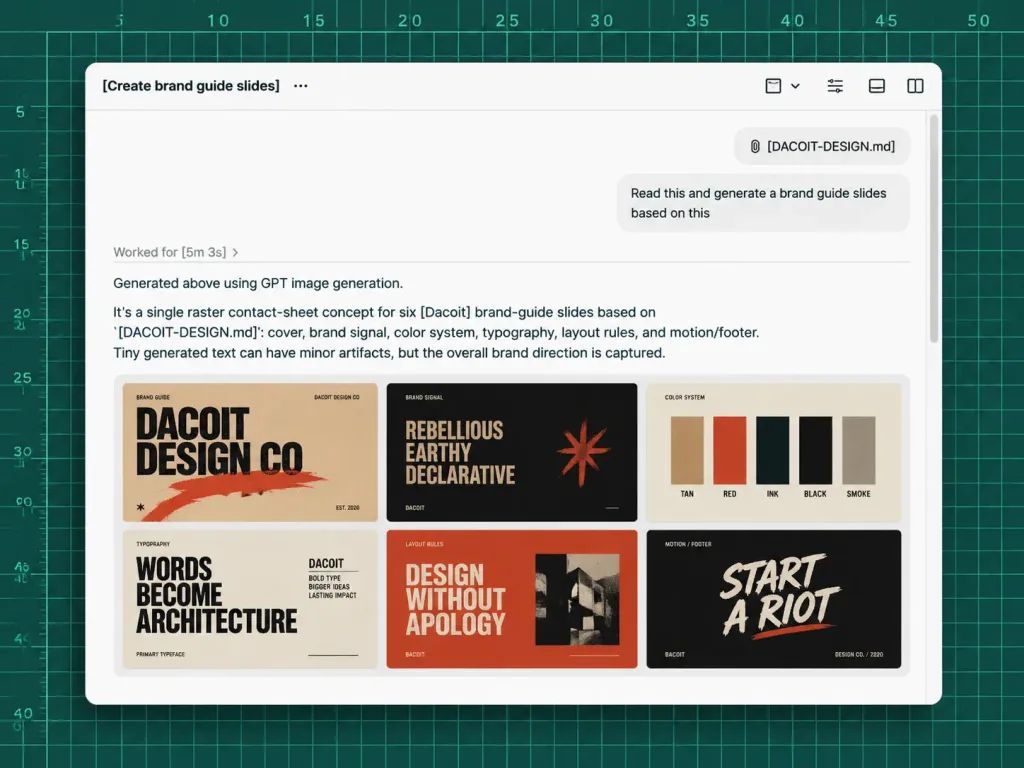The width and height of the screenshot is (1024, 768).
Task: Open the [DACOIT-DESIGN.md] attachment chip
Action: [x=822, y=146]
